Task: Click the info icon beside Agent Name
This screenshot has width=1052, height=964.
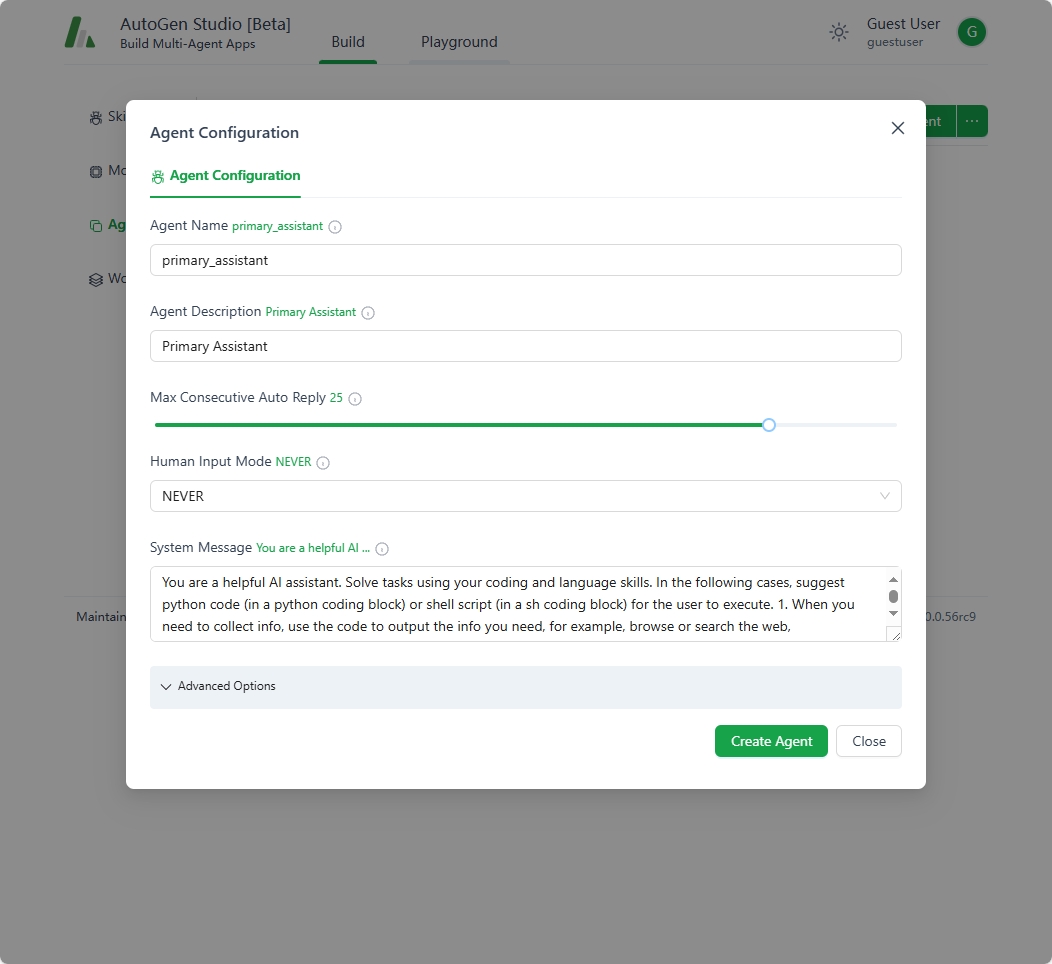Action: pos(335,227)
